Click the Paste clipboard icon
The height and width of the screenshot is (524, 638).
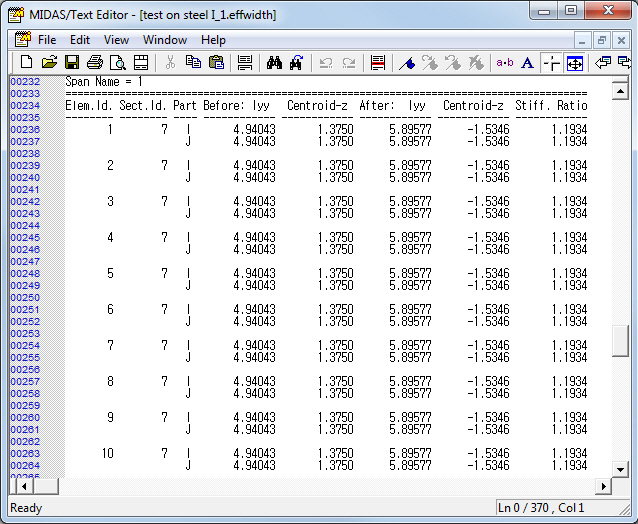216,63
